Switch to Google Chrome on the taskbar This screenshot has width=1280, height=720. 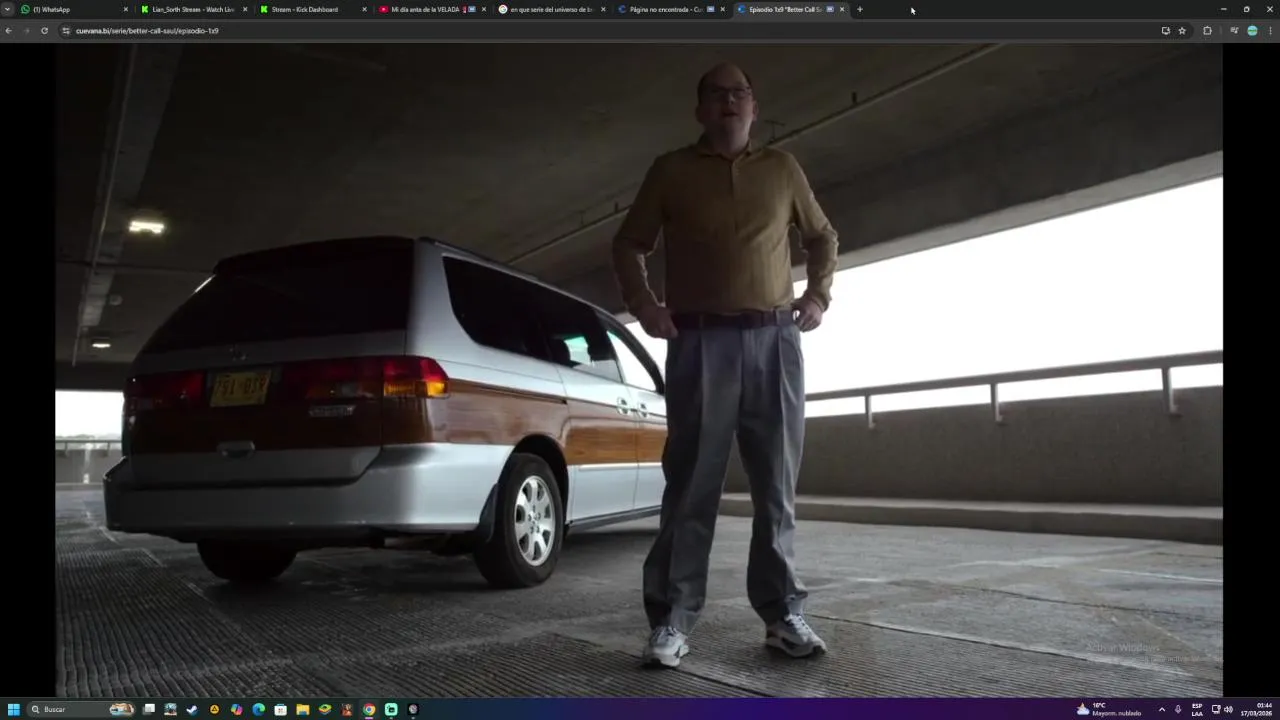click(368, 709)
